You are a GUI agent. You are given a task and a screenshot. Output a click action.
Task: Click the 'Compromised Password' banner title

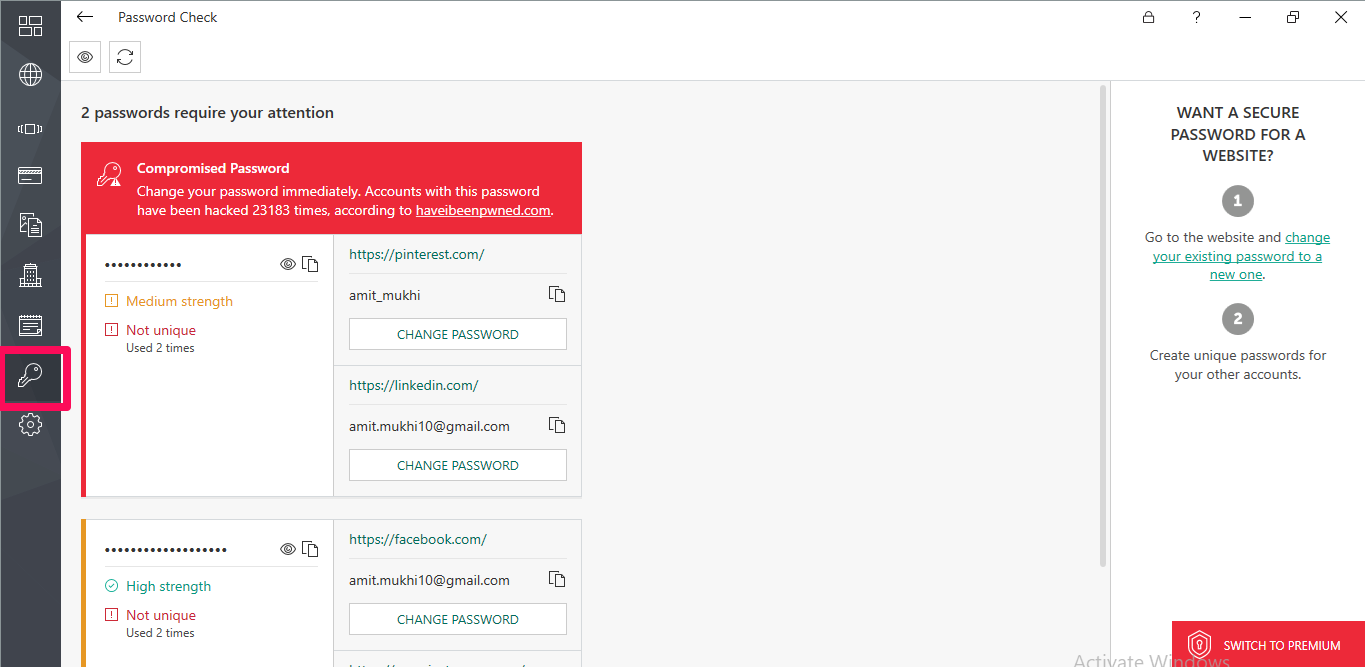tap(213, 168)
